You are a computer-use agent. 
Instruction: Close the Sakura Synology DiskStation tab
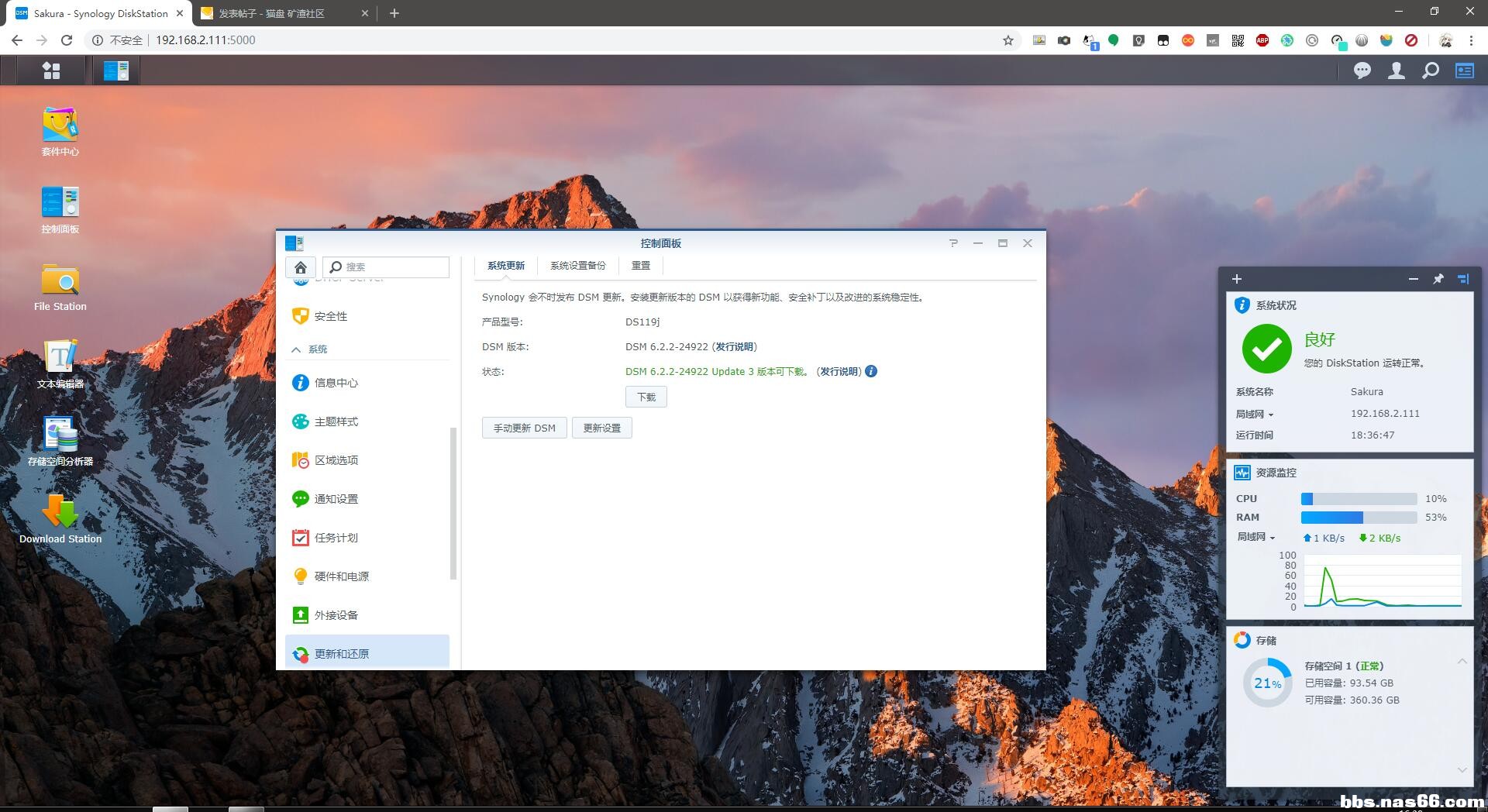tap(180, 13)
